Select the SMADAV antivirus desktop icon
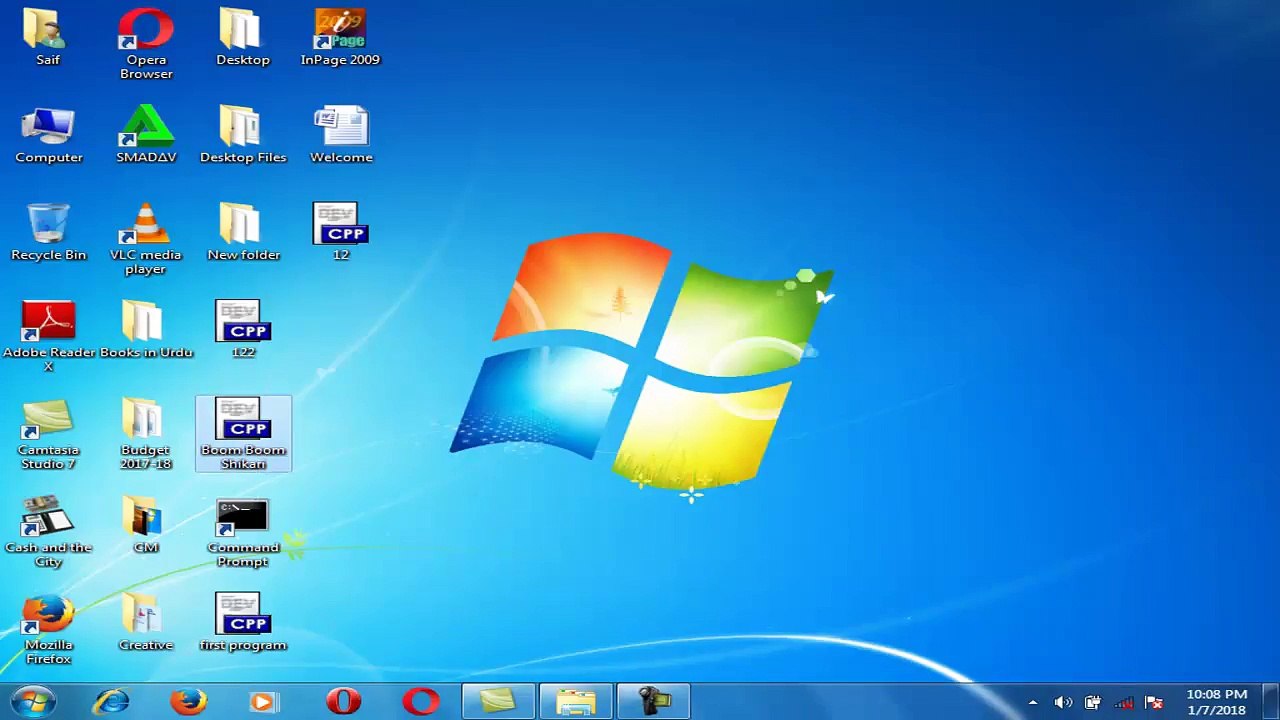Screen dimensions: 1280x720 (146, 134)
